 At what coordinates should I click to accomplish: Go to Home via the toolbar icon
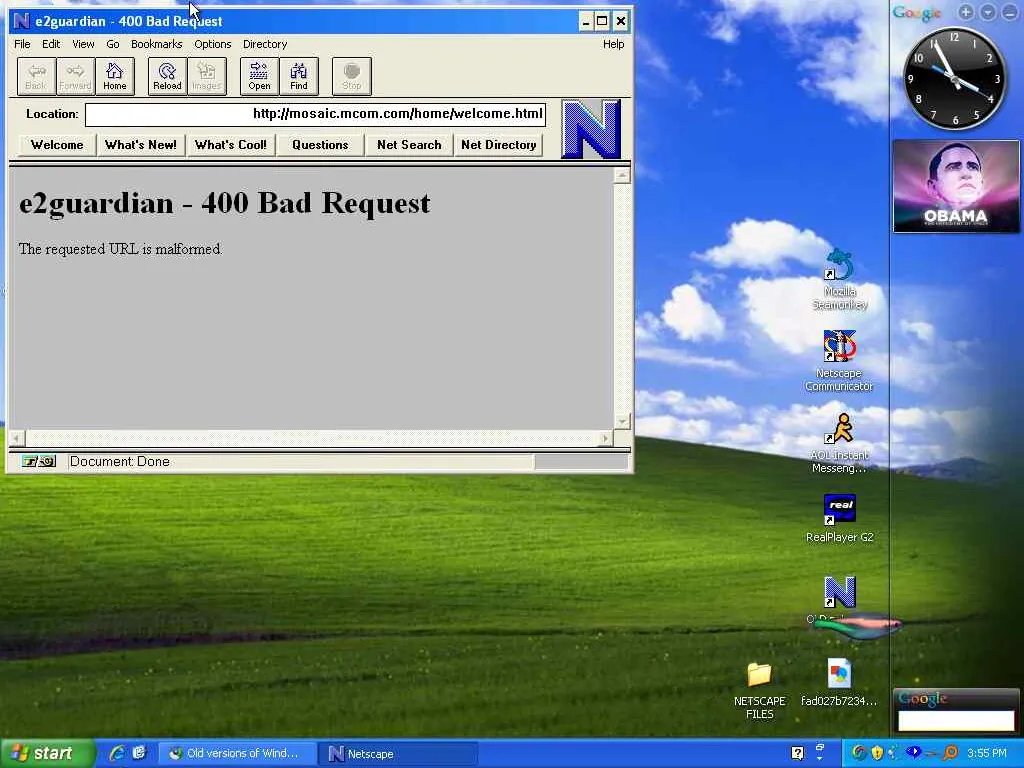point(115,76)
